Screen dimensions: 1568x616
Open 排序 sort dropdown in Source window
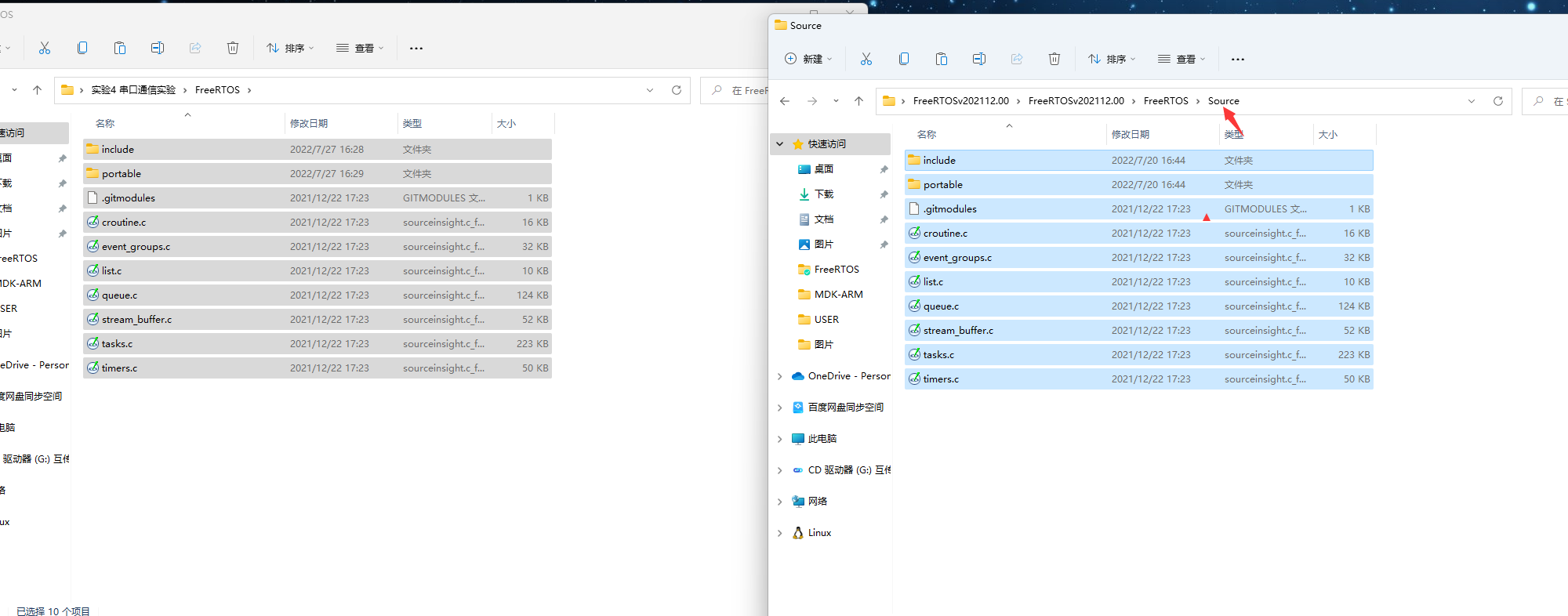[x=1111, y=59]
